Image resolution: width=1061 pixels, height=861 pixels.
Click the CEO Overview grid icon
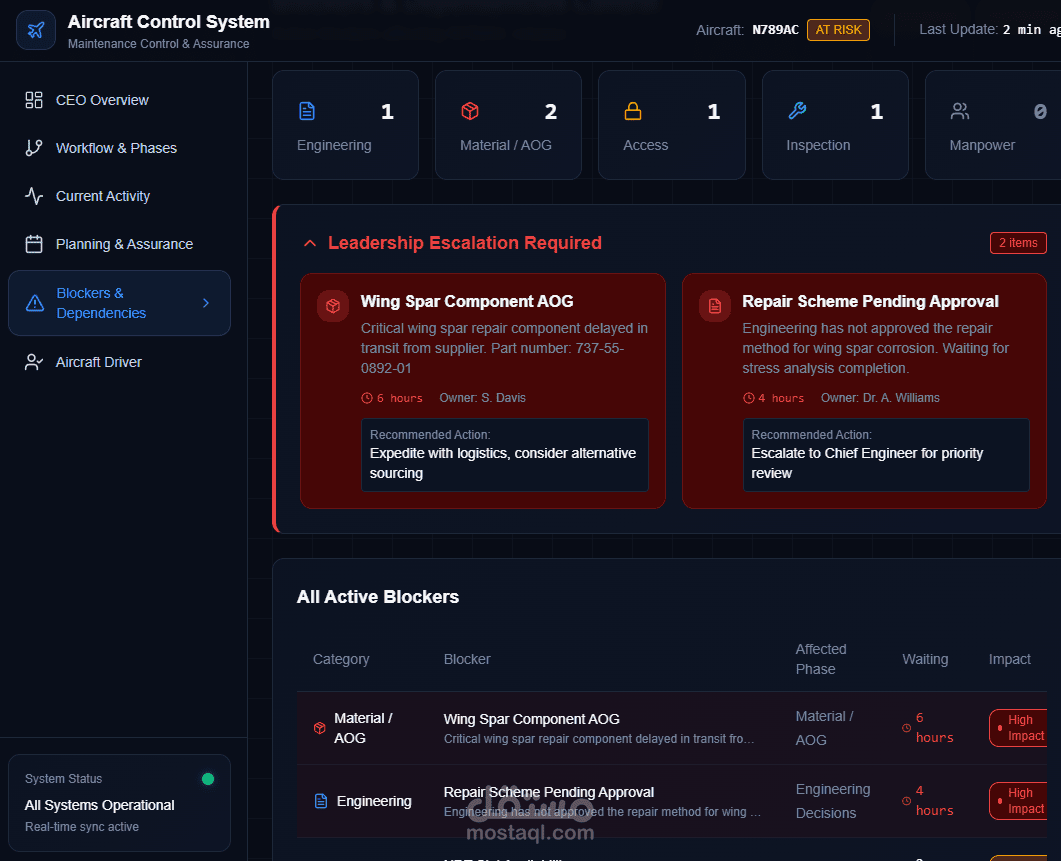pyautogui.click(x=34, y=100)
